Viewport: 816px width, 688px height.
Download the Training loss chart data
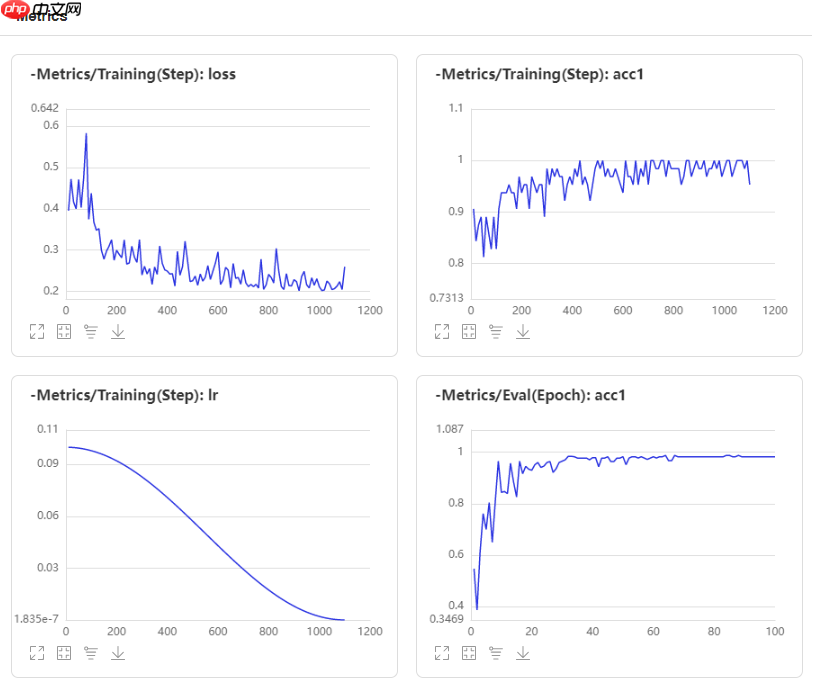(x=118, y=332)
